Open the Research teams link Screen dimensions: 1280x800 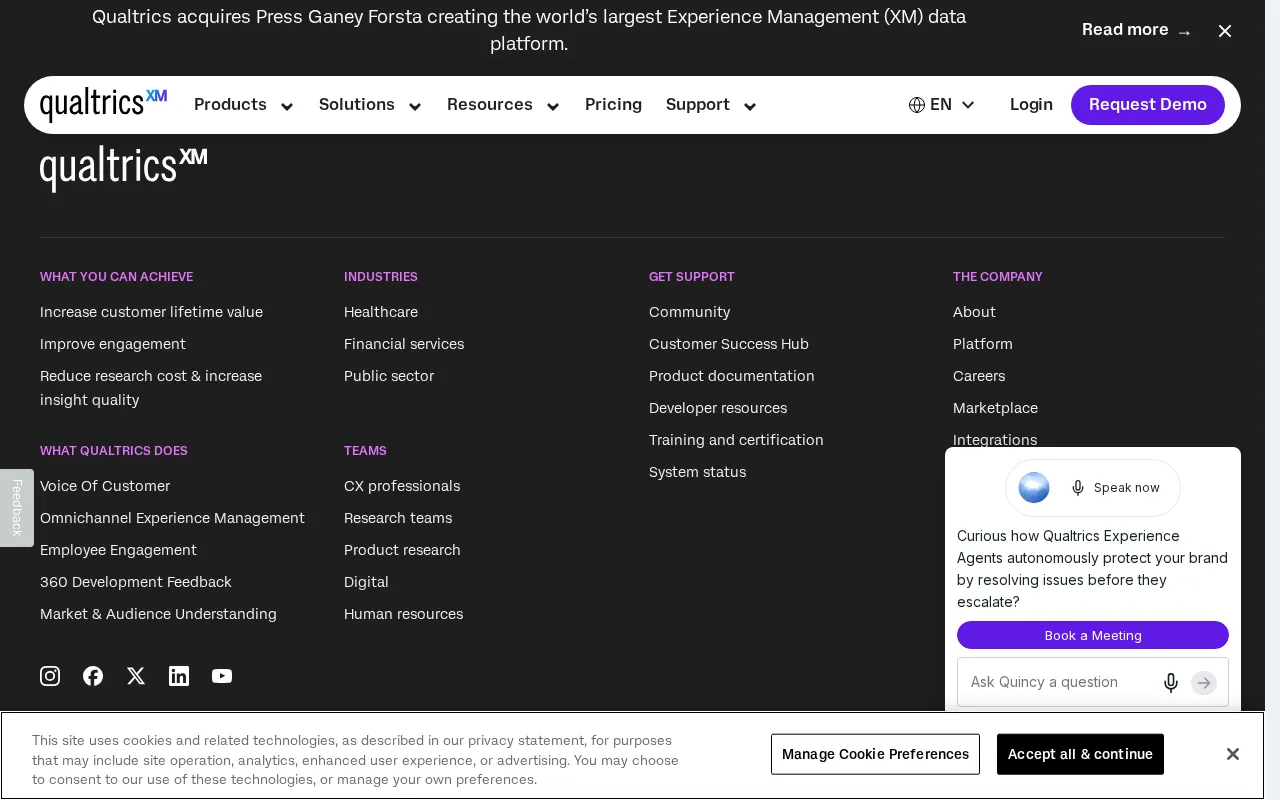[x=398, y=518]
